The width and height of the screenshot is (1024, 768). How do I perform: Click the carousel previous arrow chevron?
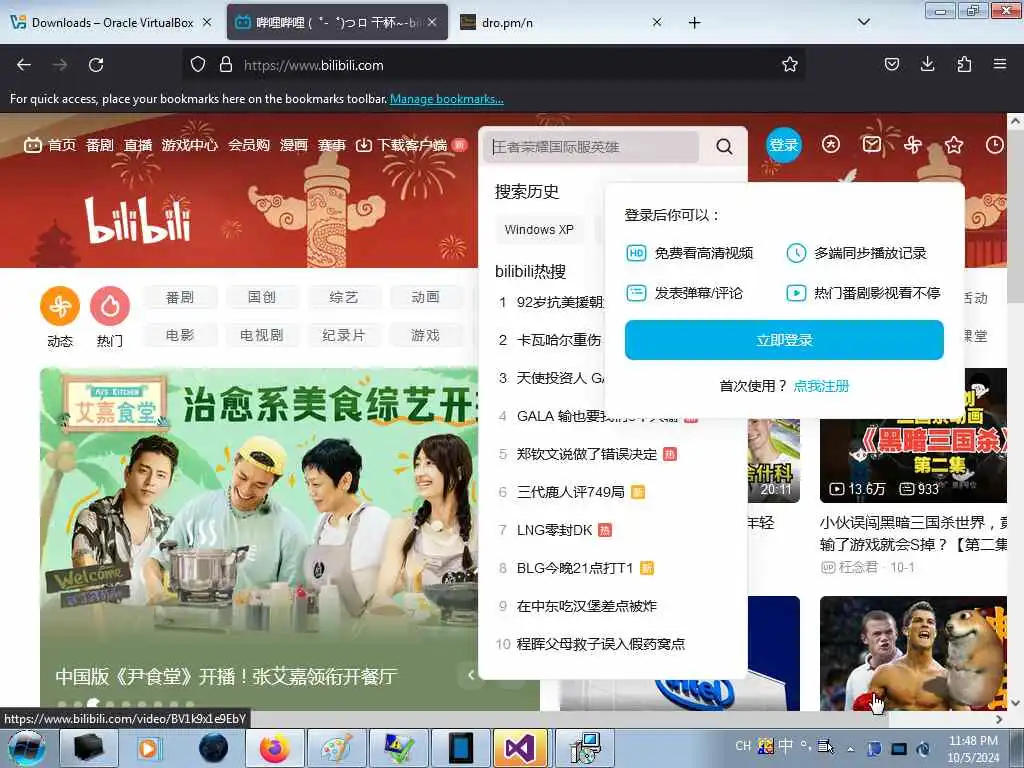click(471, 675)
